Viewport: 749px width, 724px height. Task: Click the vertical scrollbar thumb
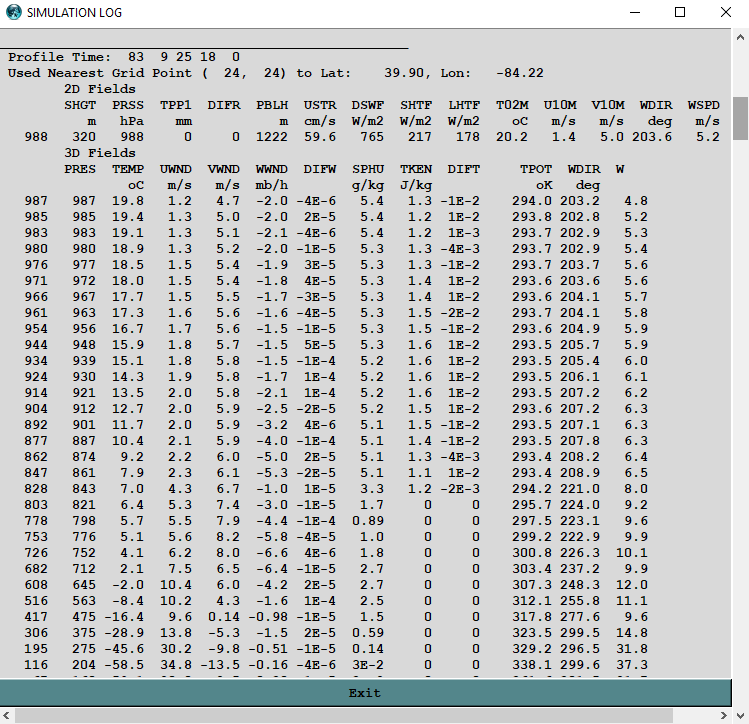click(x=740, y=118)
